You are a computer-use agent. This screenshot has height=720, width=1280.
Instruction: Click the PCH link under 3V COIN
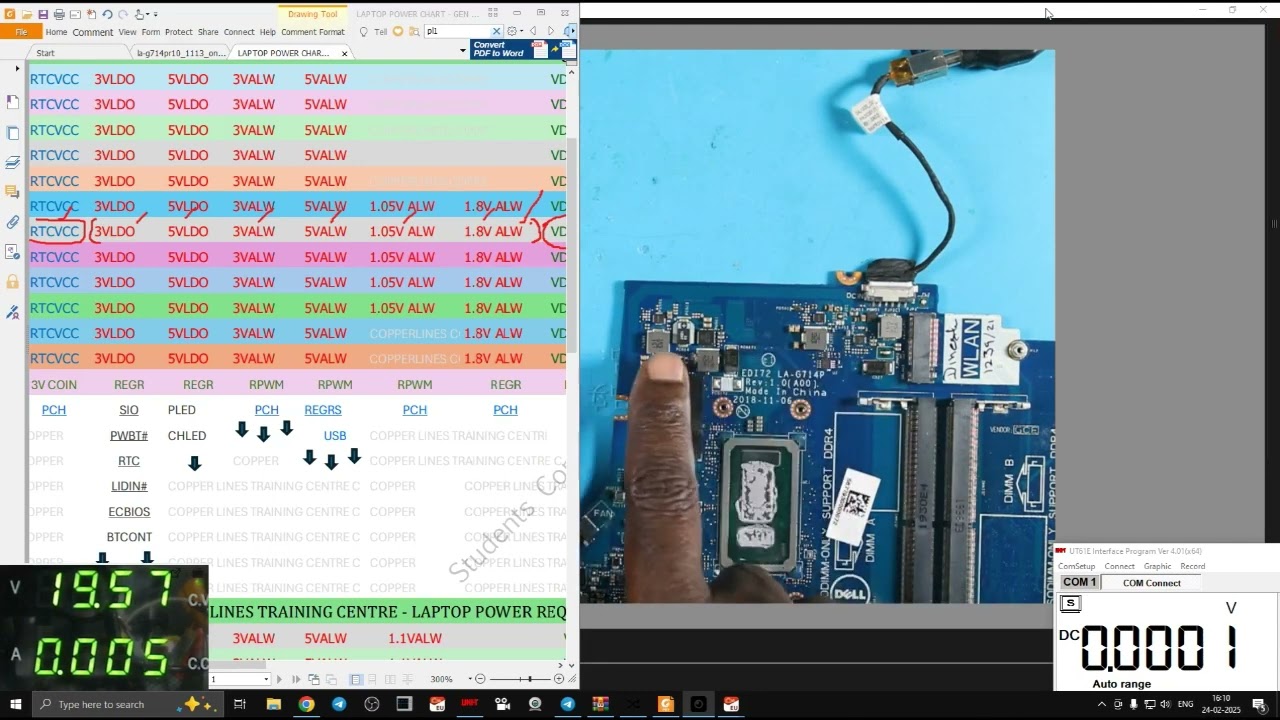click(x=54, y=410)
